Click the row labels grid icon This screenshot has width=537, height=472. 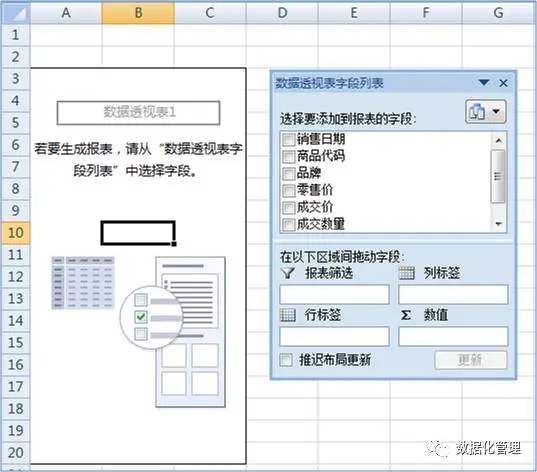click(288, 315)
